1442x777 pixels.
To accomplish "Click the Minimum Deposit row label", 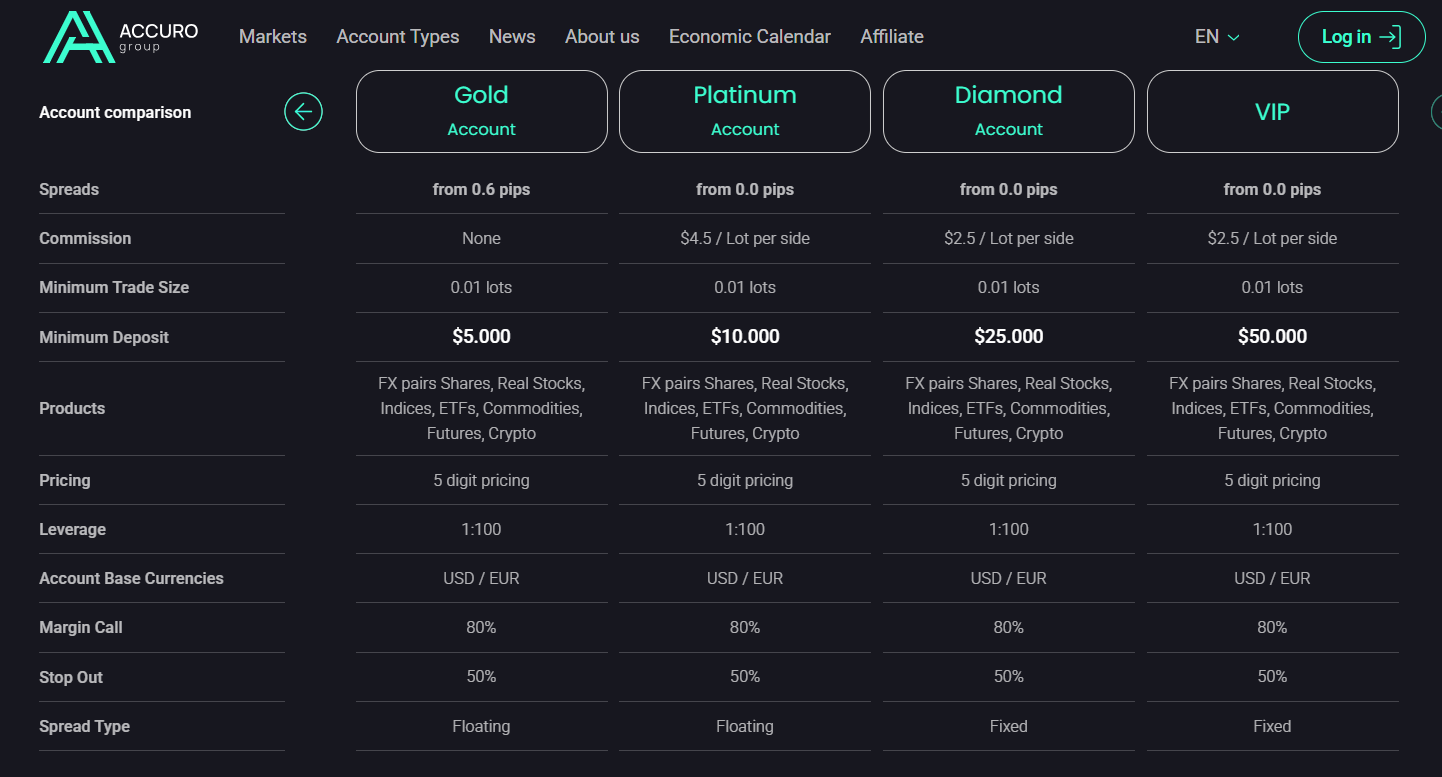I will tap(104, 338).
